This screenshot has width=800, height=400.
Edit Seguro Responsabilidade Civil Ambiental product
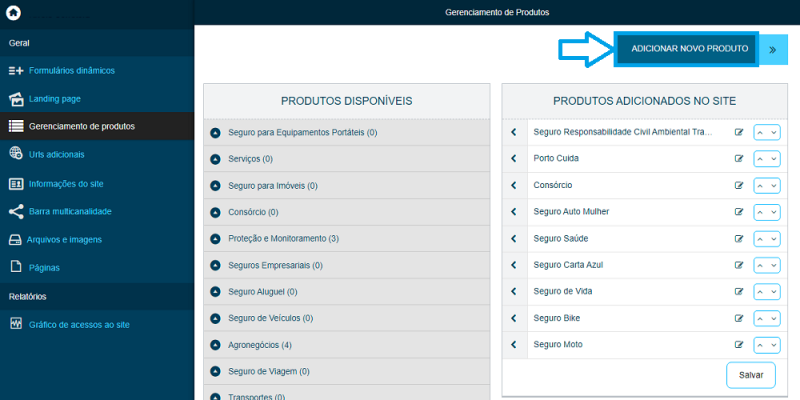click(738, 132)
